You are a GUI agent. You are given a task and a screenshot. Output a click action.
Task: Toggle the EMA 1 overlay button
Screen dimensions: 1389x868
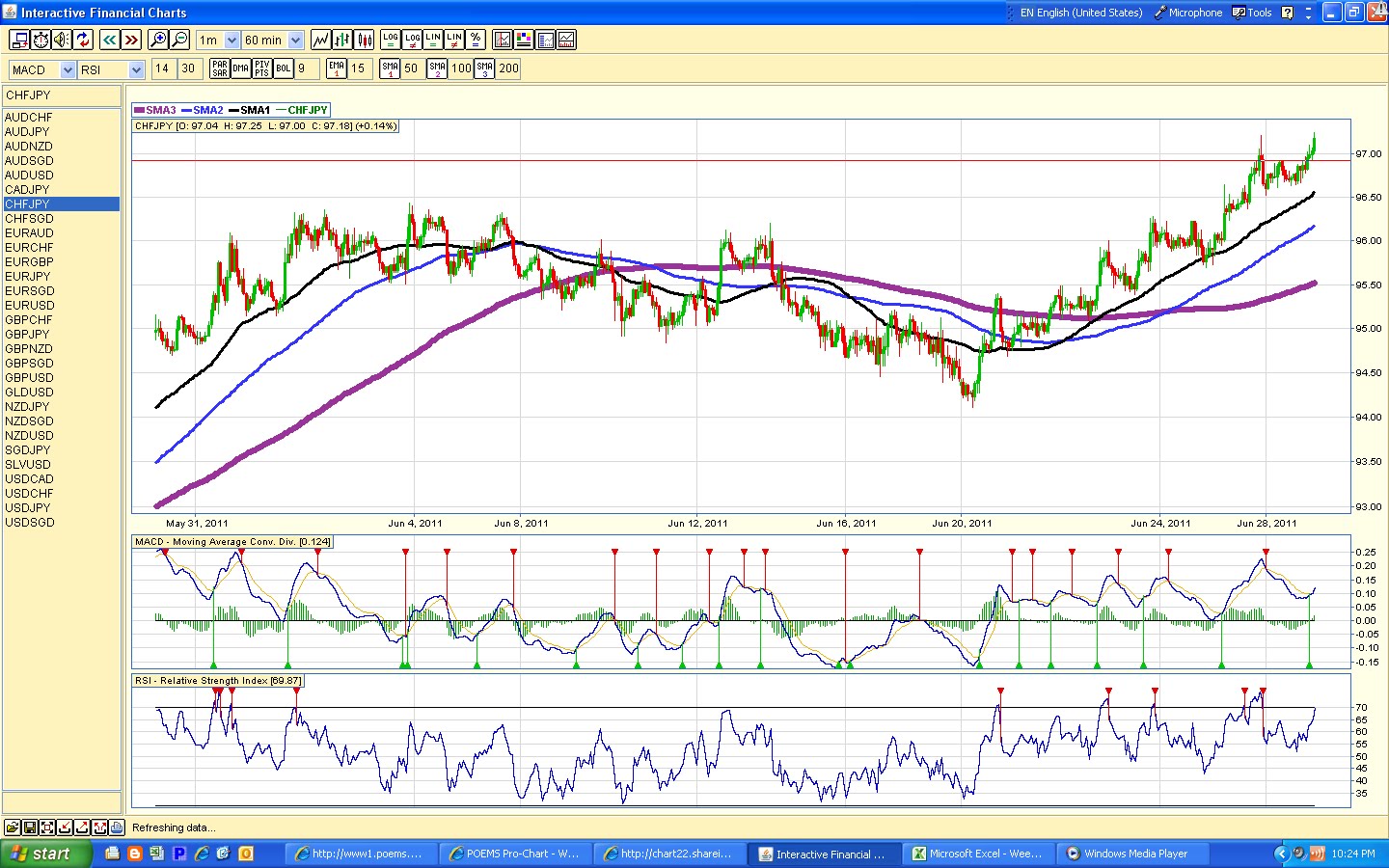pos(337,68)
